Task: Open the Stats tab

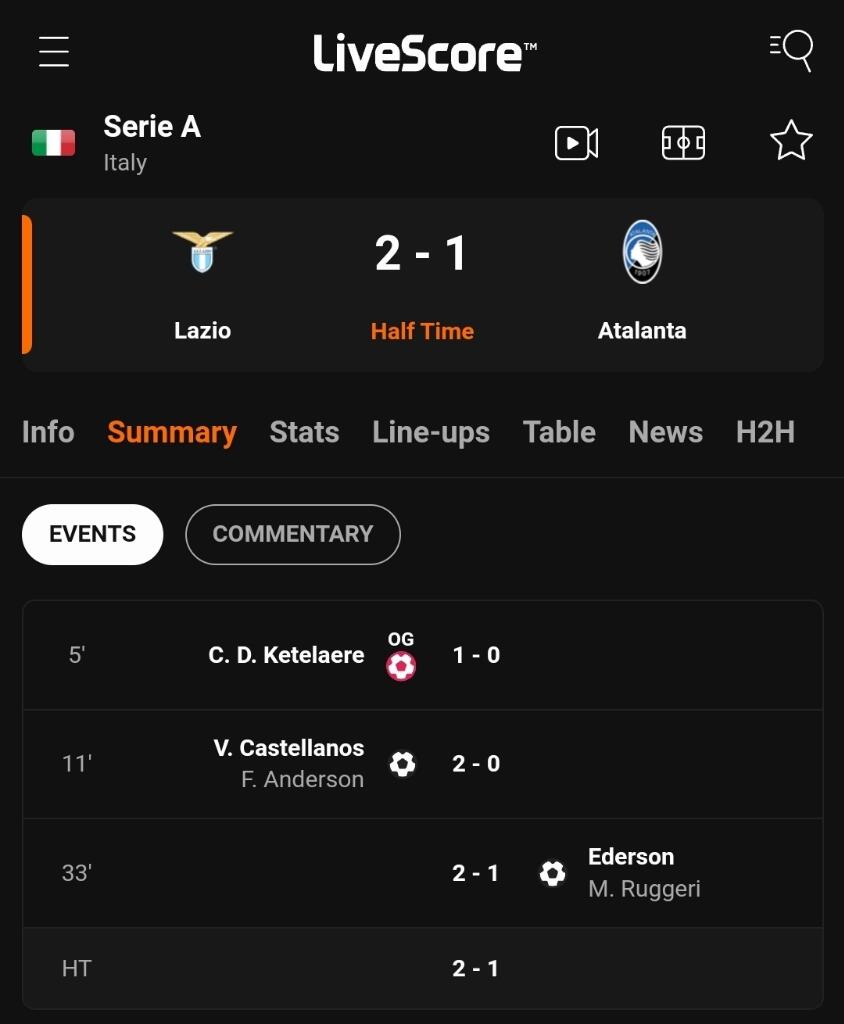Action: 304,432
